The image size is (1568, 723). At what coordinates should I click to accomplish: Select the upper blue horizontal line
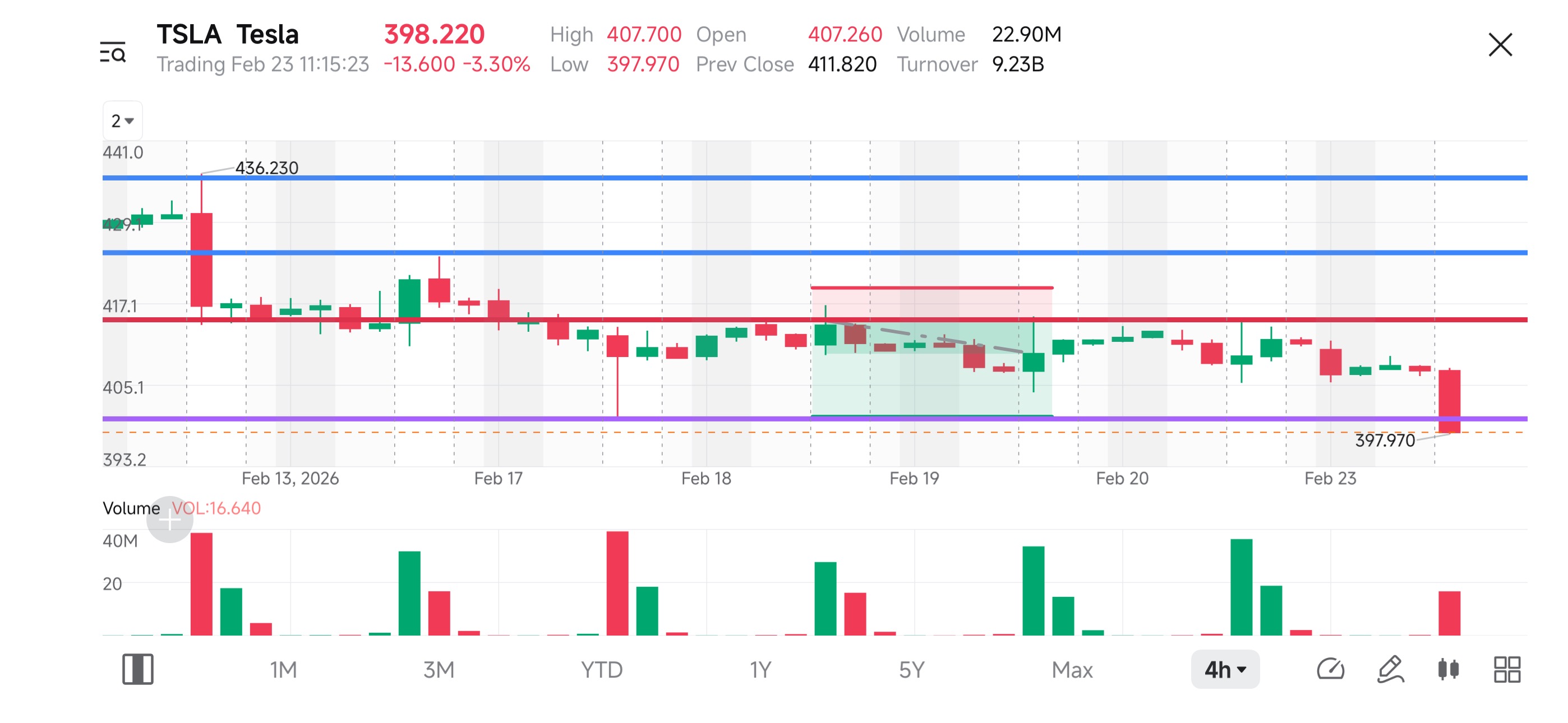(x=814, y=178)
